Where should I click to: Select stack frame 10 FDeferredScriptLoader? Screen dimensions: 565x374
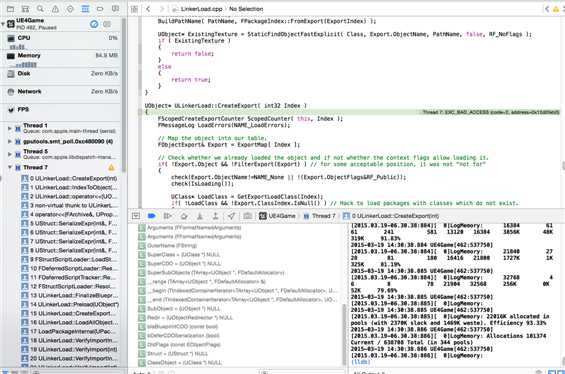click(x=69, y=268)
